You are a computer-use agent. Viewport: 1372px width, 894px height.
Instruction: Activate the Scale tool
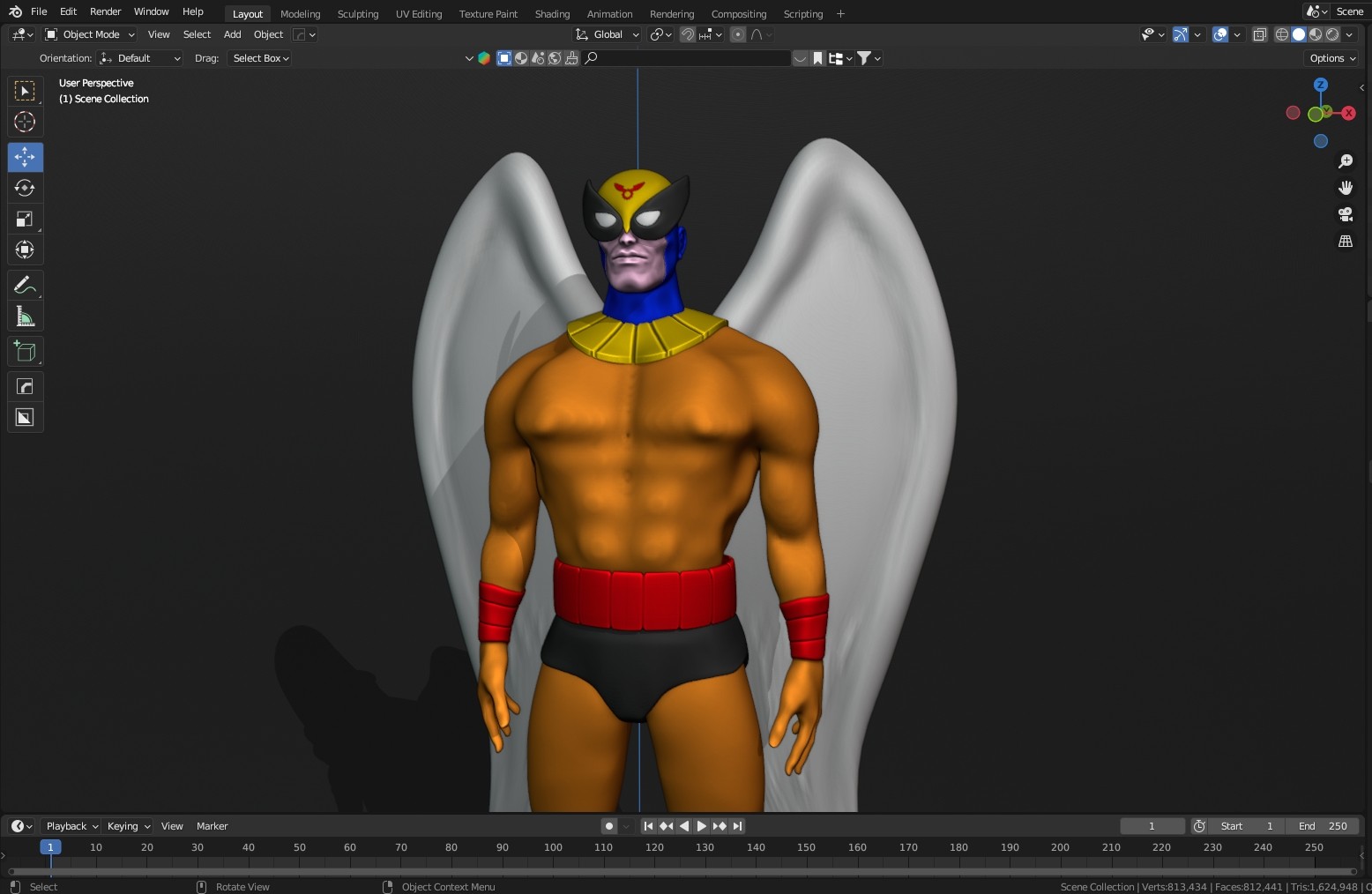coord(25,219)
